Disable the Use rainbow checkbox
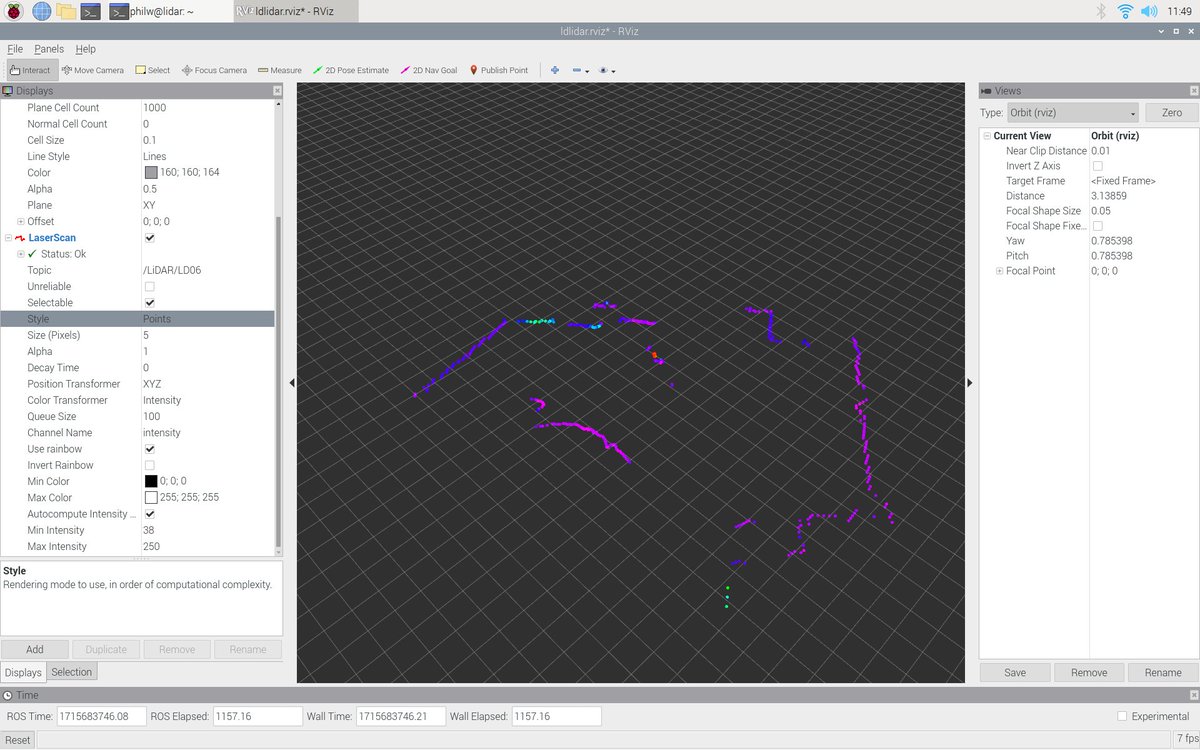1200x750 pixels. point(149,449)
